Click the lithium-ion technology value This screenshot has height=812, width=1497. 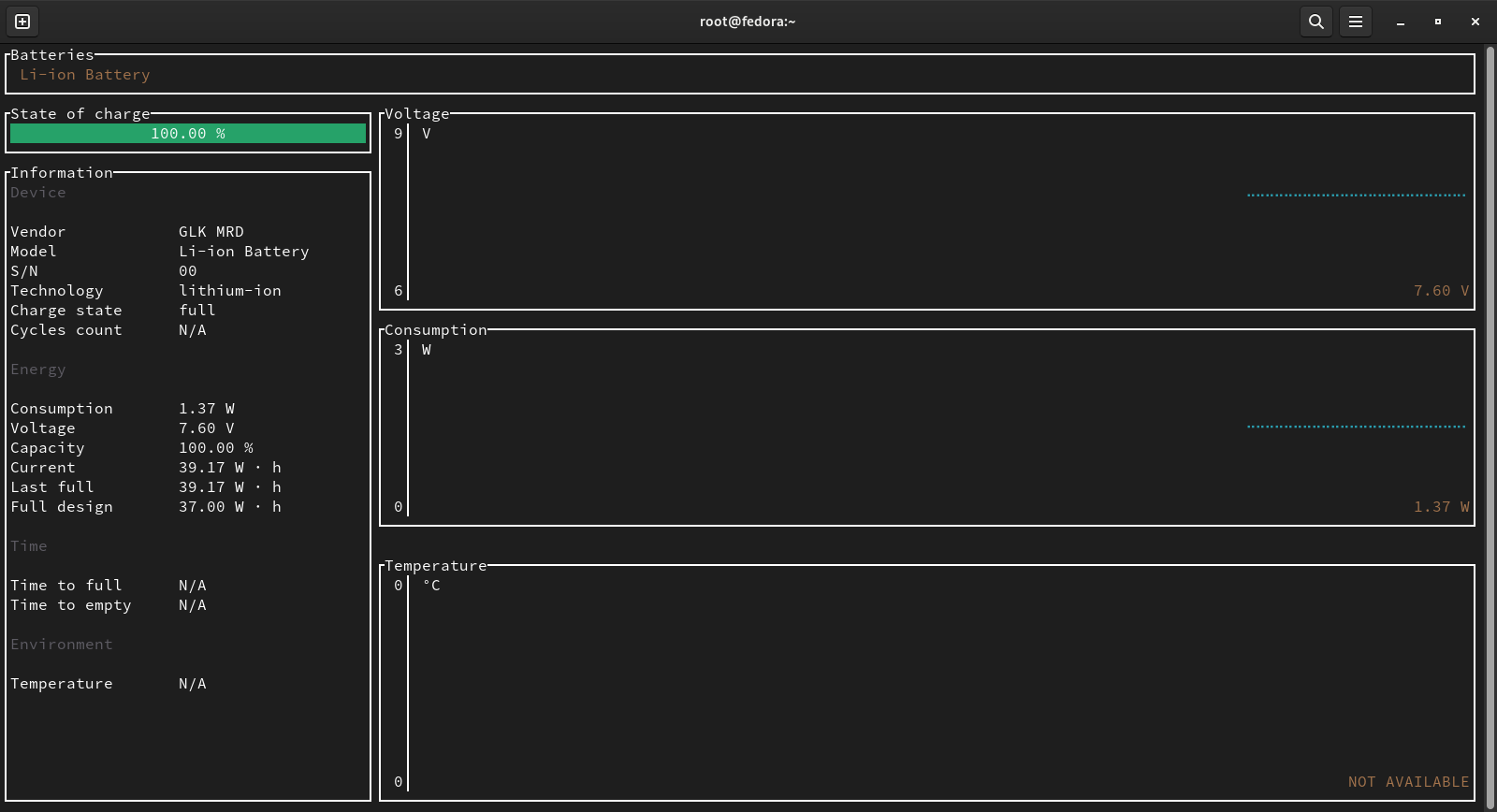[x=230, y=291]
